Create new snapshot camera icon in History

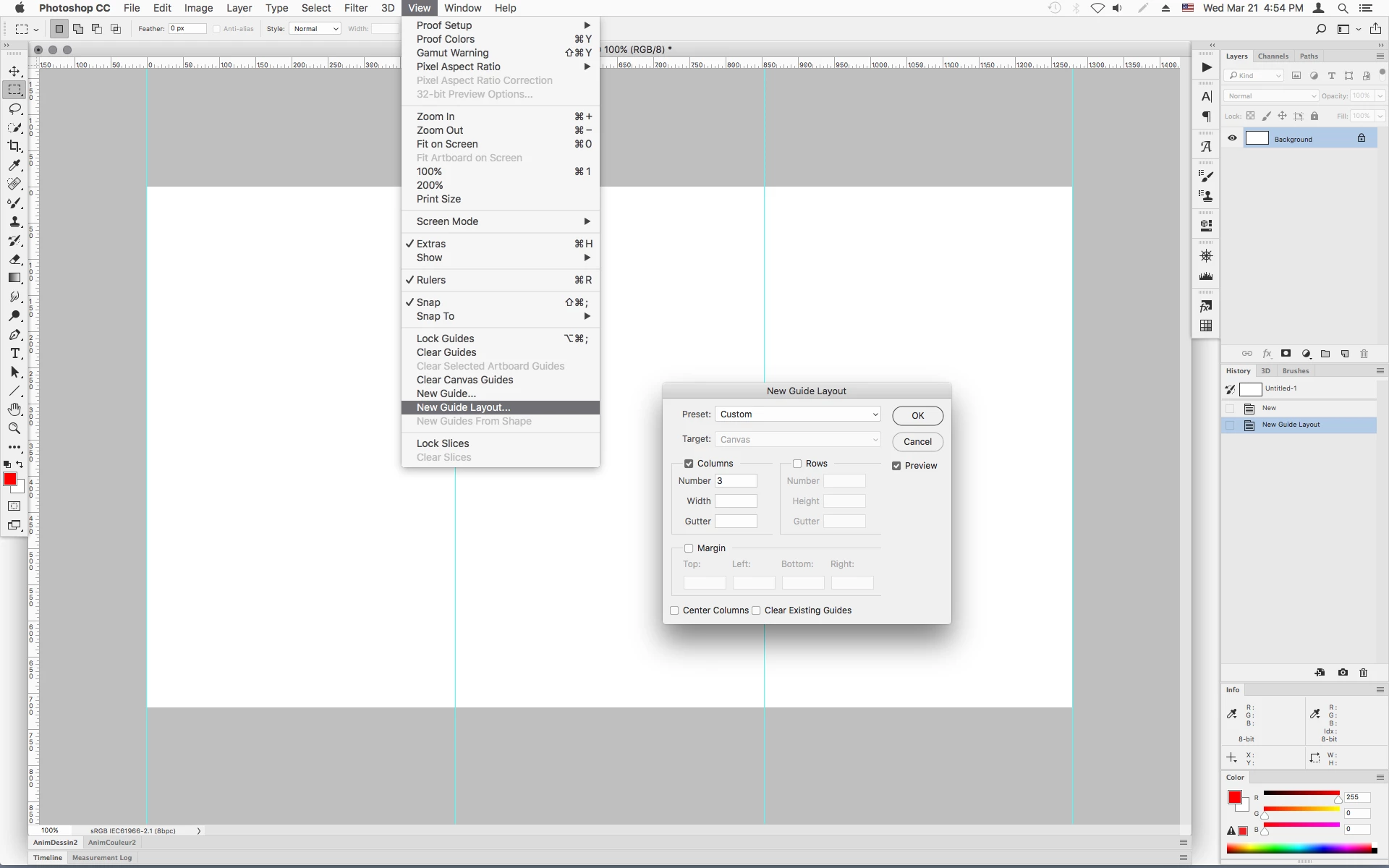tap(1343, 673)
